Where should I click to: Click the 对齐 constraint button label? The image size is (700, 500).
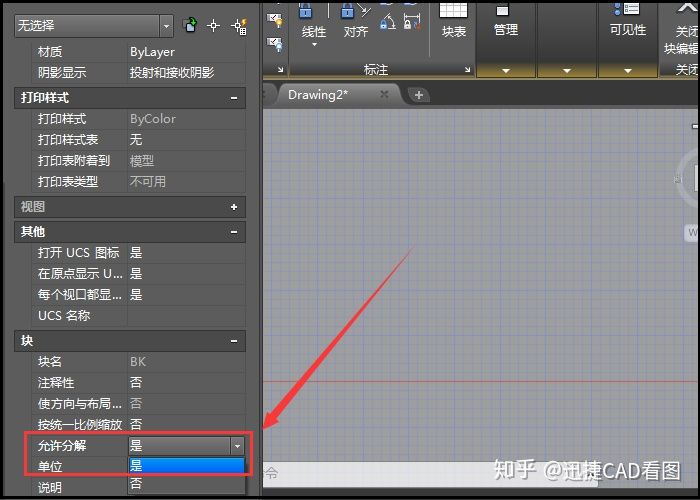(356, 32)
